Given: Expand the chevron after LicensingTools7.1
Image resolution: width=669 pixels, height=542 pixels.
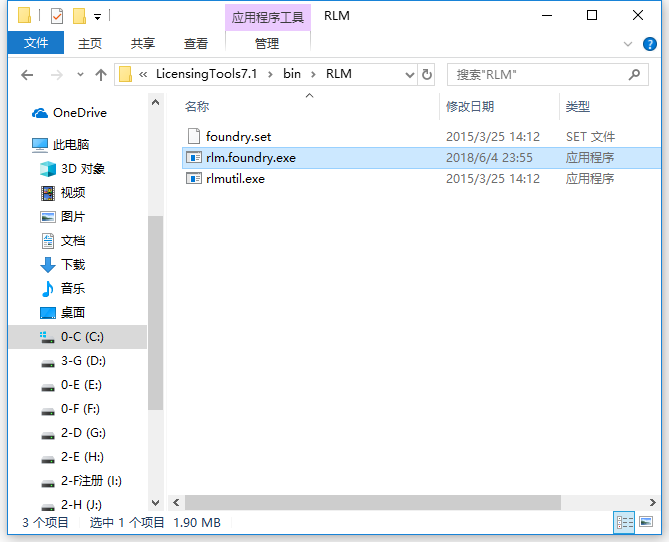Looking at the screenshot, I should coord(270,75).
